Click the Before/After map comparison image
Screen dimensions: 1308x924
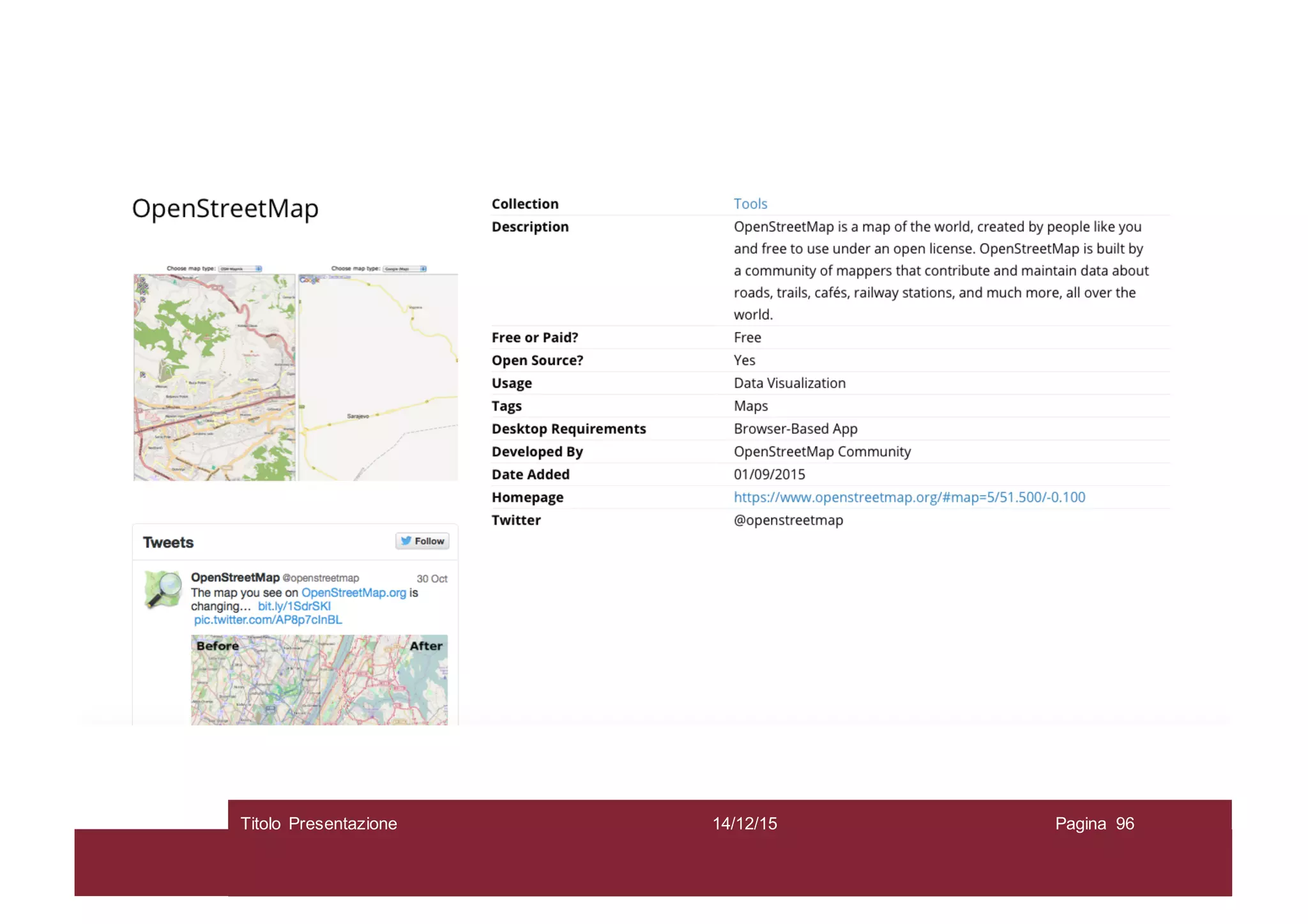tap(319, 679)
